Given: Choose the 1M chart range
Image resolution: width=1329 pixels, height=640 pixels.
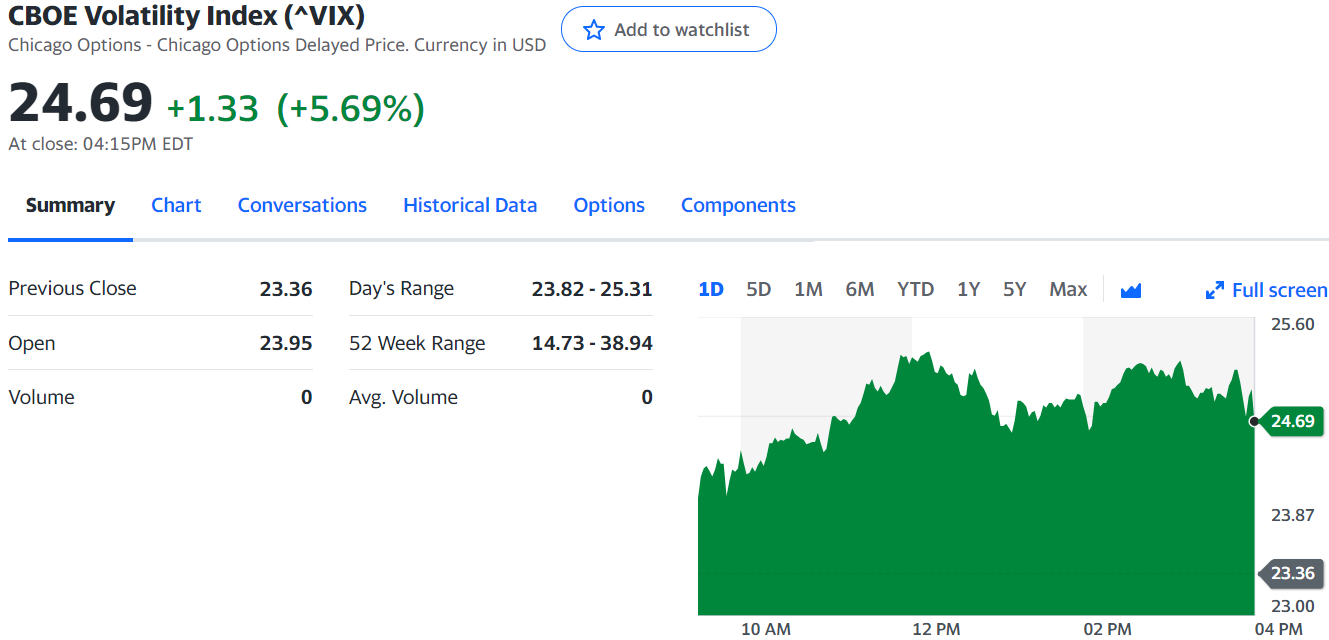Looking at the screenshot, I should [x=808, y=290].
